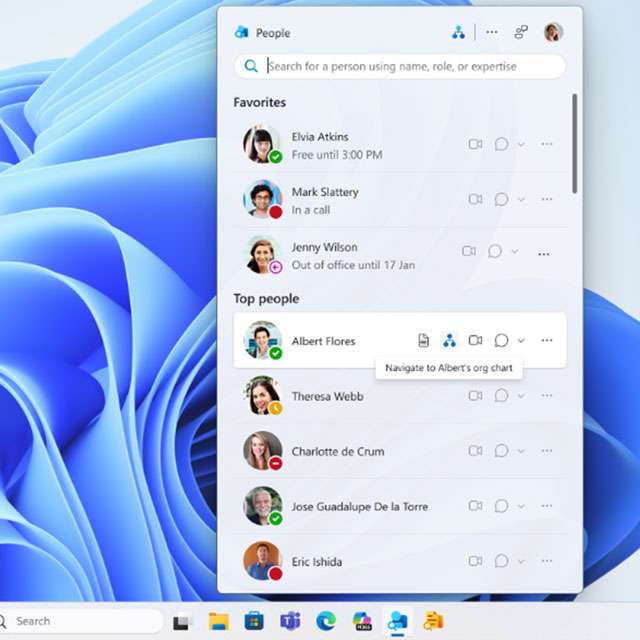Start video call with Elvia Atkins
Screen dimensions: 640x640
click(475, 144)
